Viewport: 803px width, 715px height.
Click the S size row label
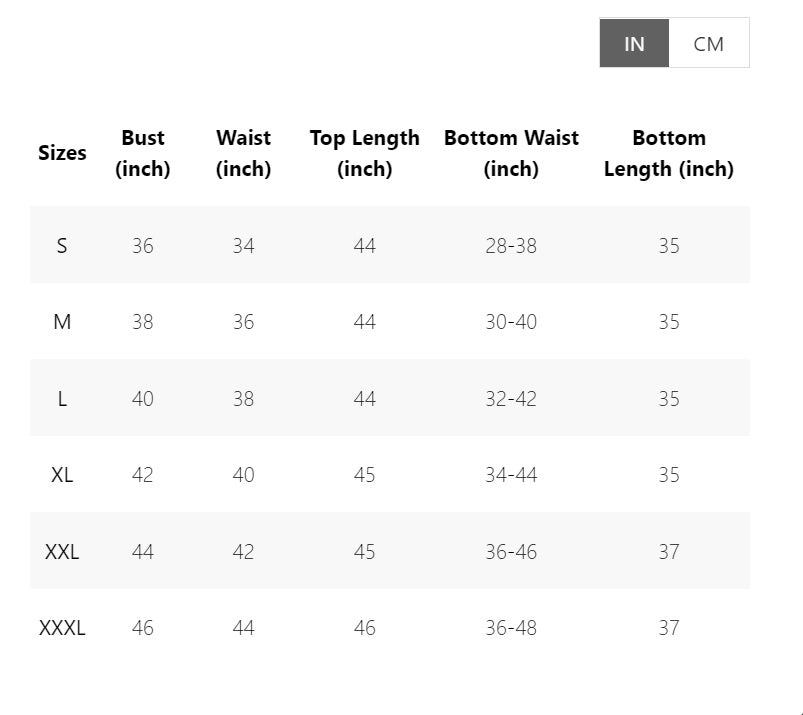(62, 245)
